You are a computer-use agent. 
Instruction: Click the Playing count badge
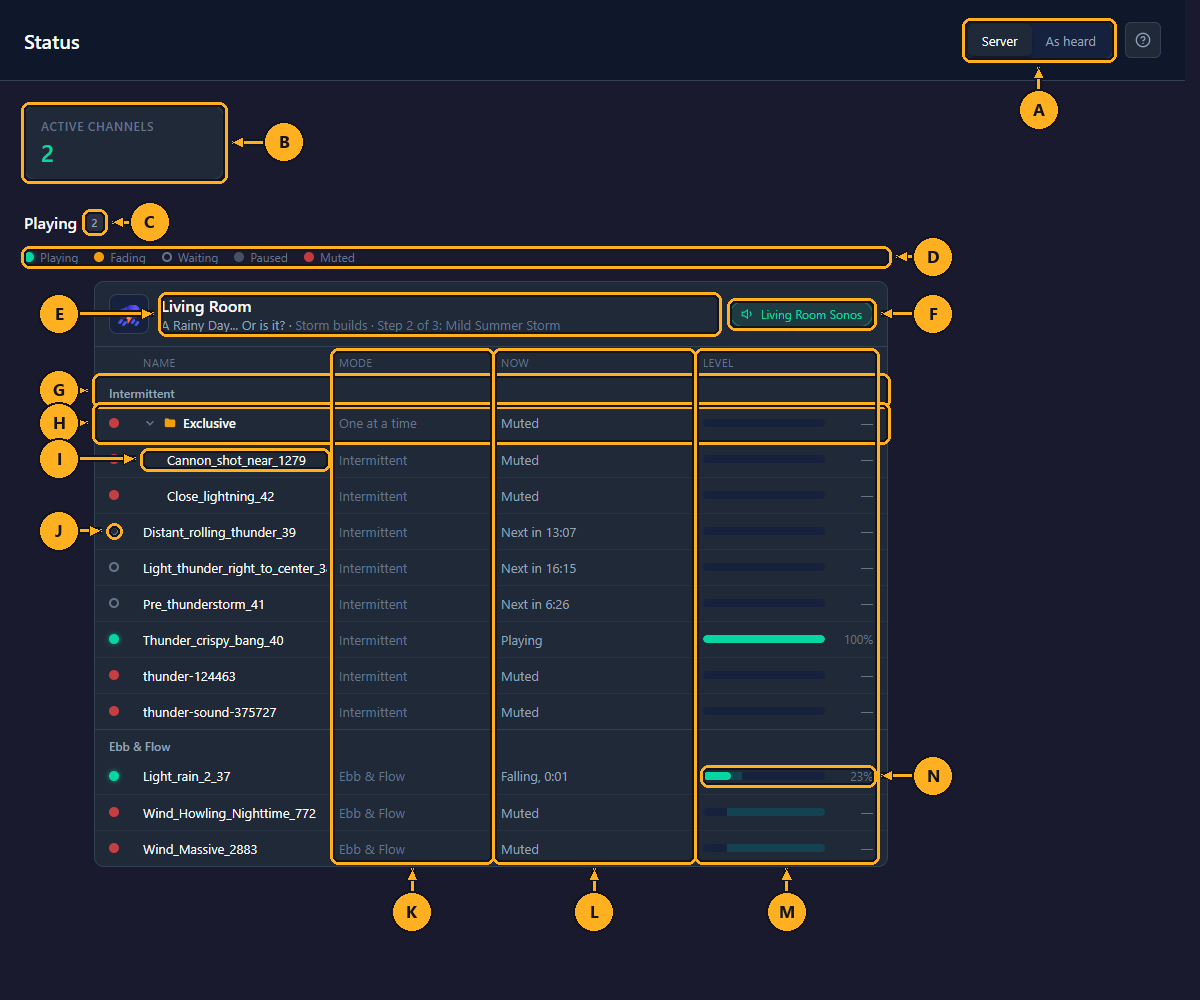pos(94,223)
